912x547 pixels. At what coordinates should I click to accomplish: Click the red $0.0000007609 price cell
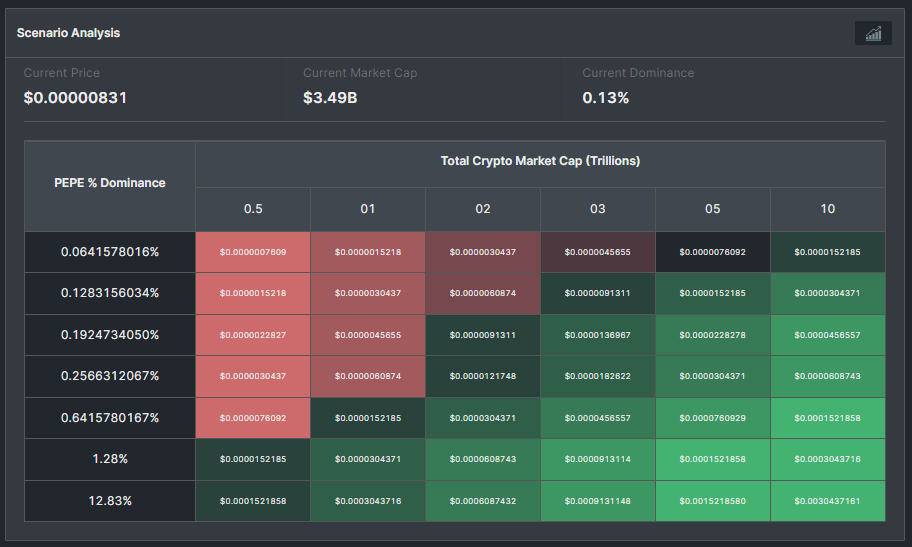[253, 252]
